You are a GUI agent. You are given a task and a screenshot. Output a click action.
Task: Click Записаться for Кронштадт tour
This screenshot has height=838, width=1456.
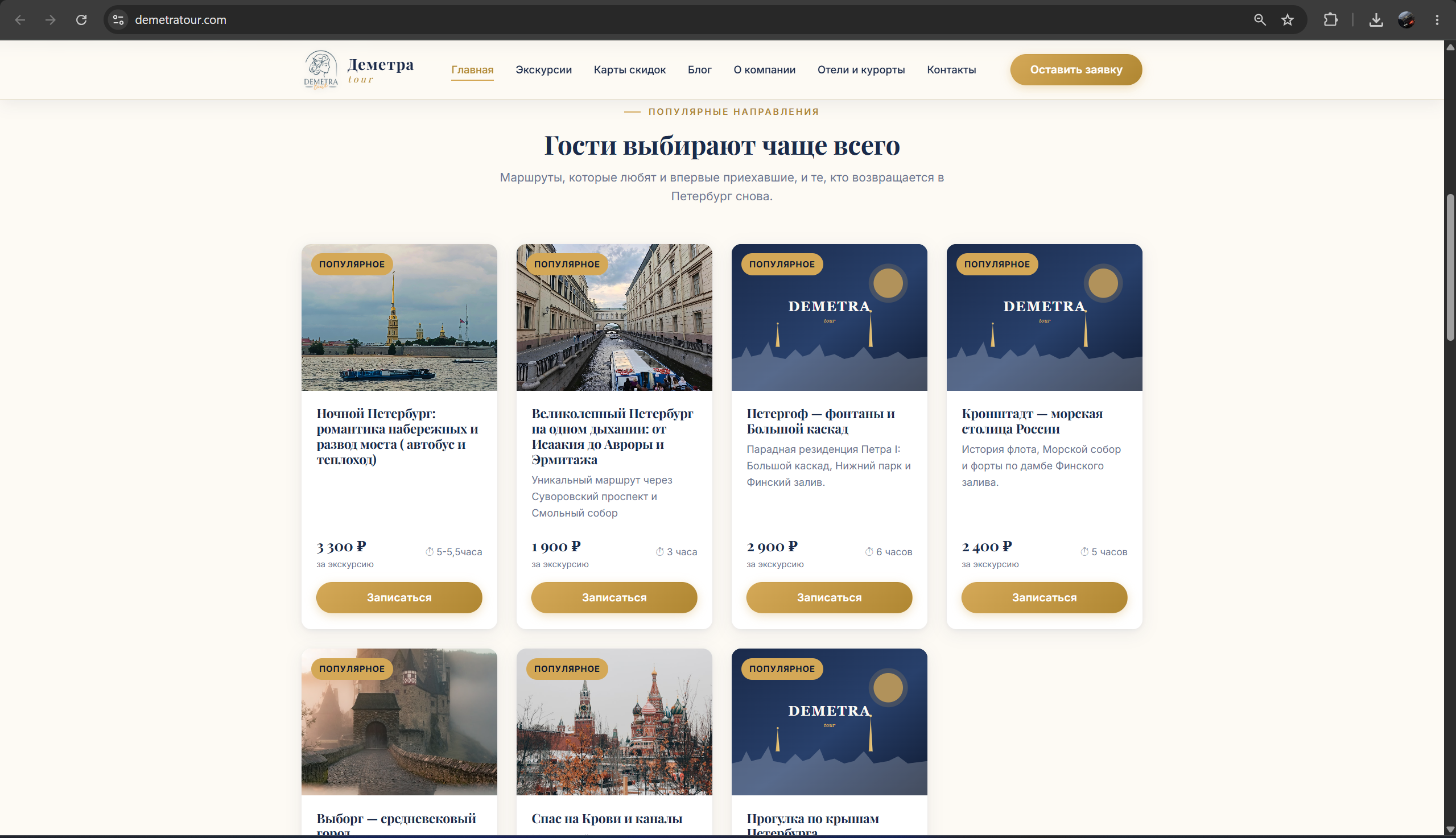1044,597
